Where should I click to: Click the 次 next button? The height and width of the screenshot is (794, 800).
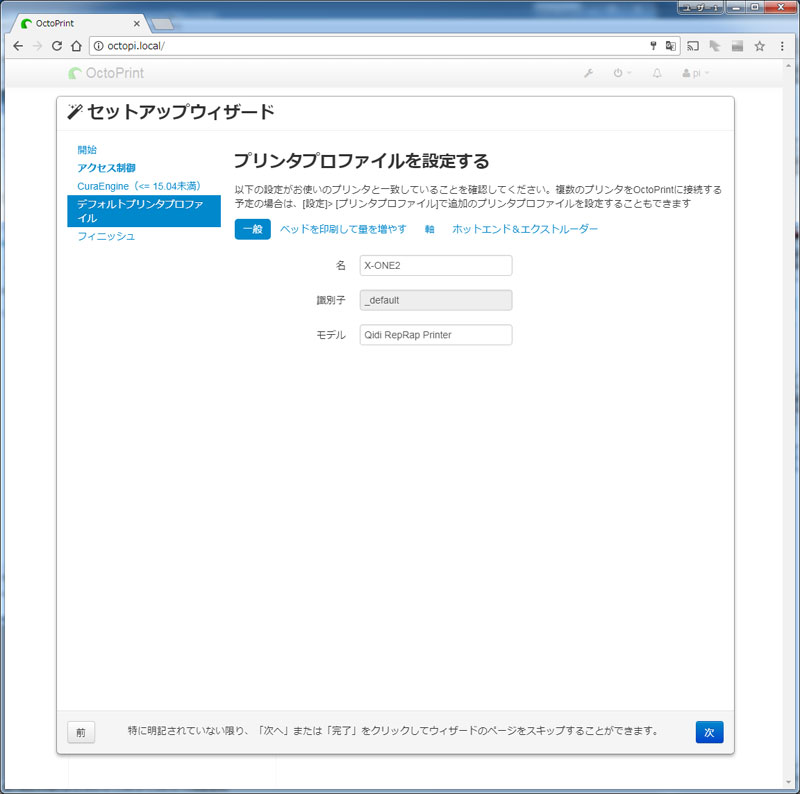pyautogui.click(x=709, y=732)
